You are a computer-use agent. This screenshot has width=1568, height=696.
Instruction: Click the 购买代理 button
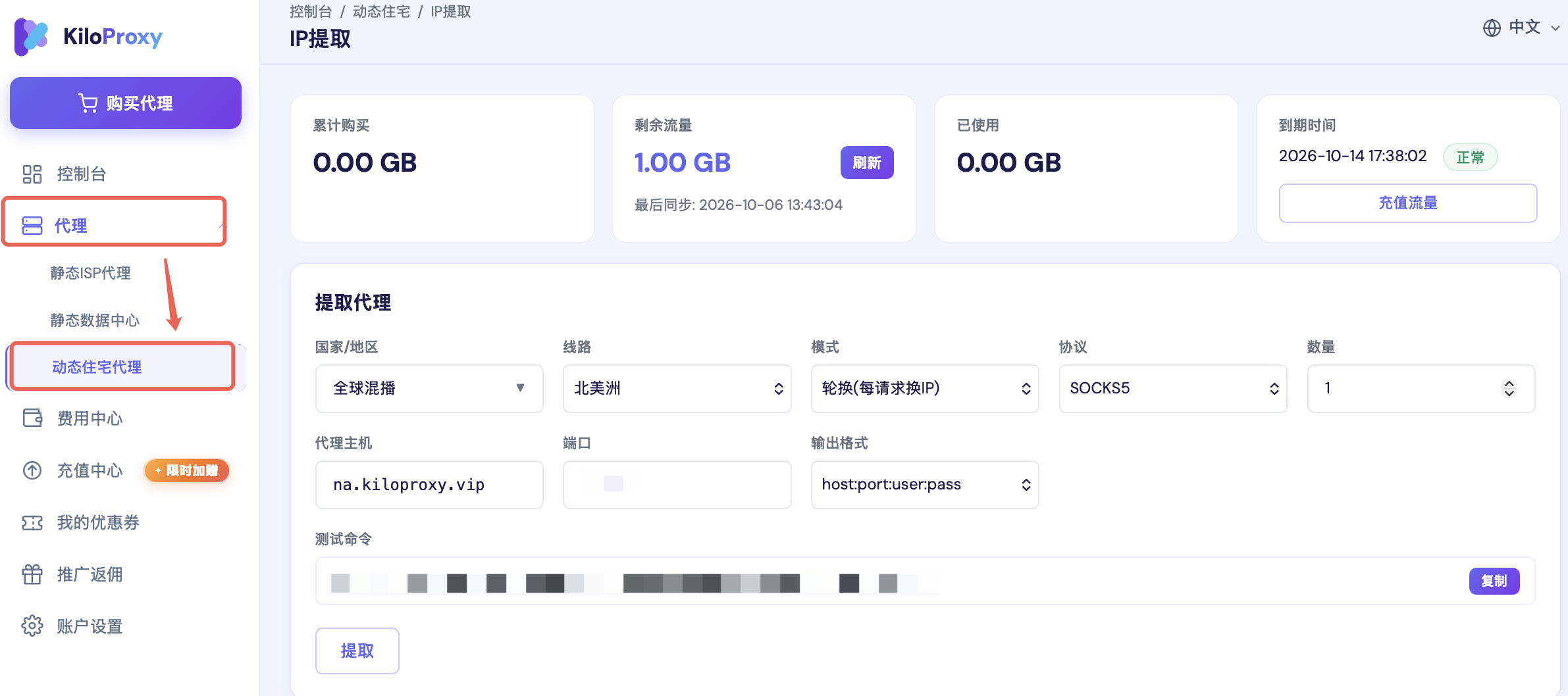coord(125,103)
